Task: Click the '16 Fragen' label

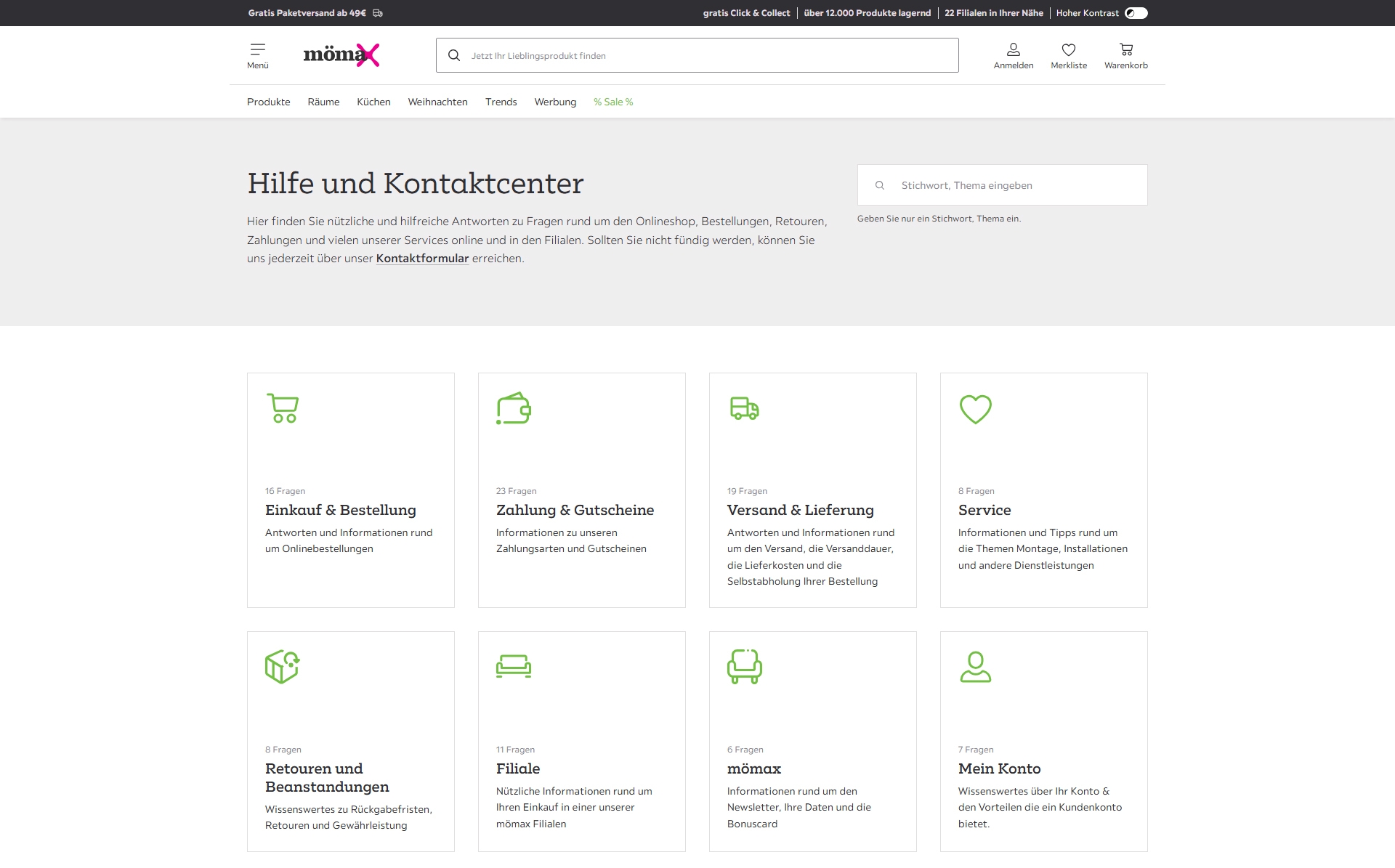Action: click(285, 491)
